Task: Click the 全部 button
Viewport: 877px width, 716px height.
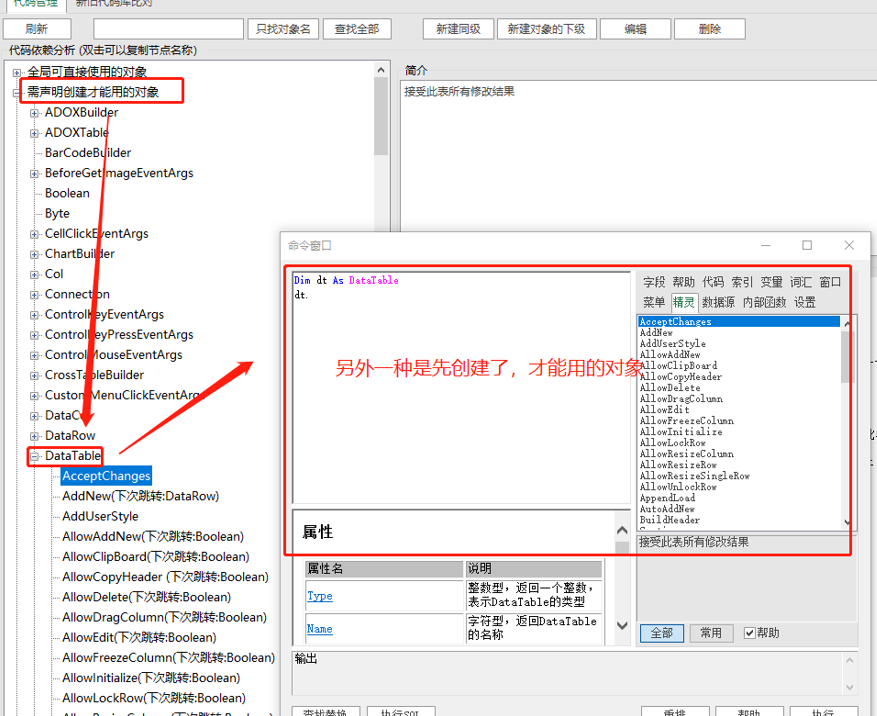Action: click(x=662, y=633)
